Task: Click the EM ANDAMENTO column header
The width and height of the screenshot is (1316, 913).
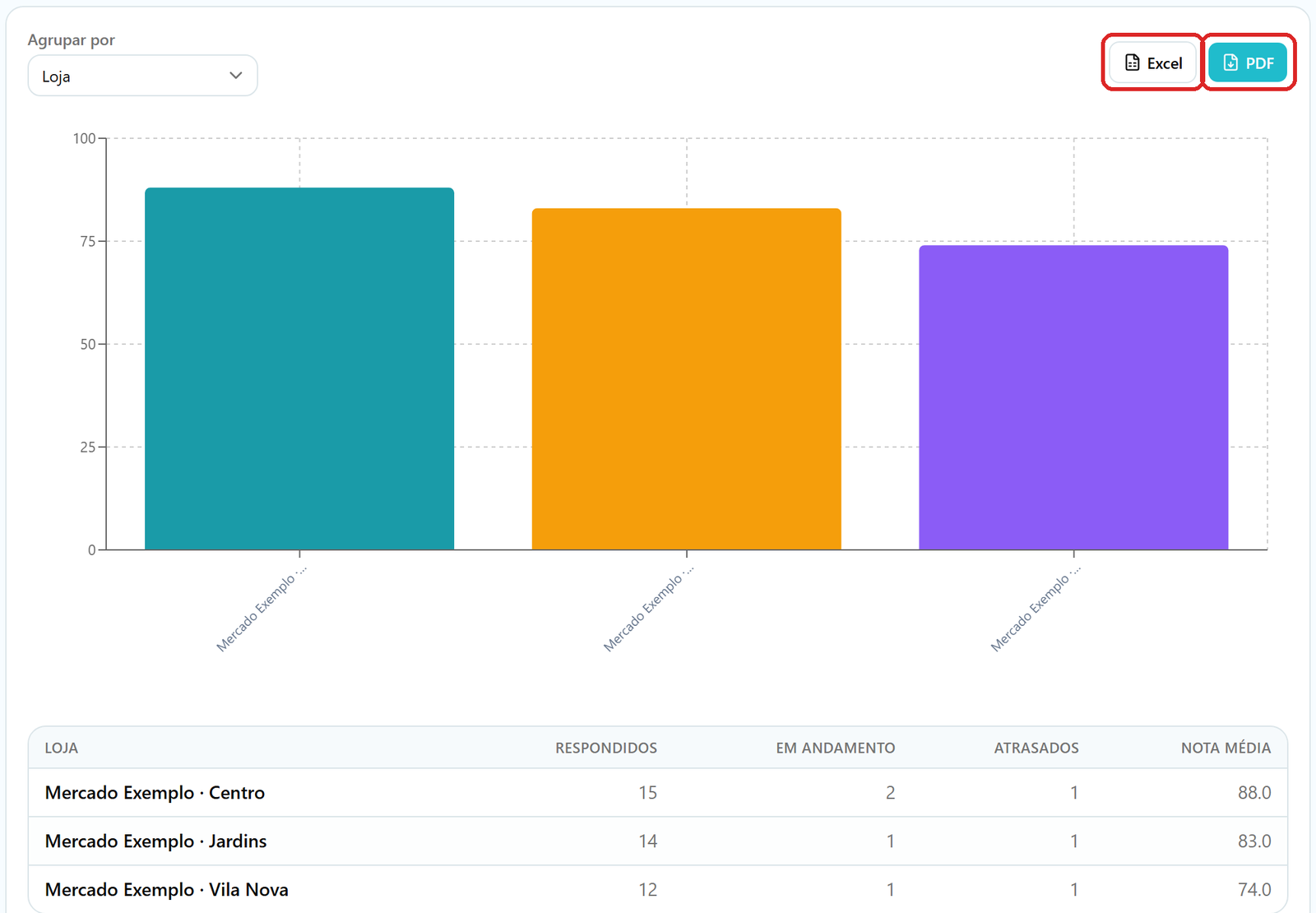Action: (836, 748)
